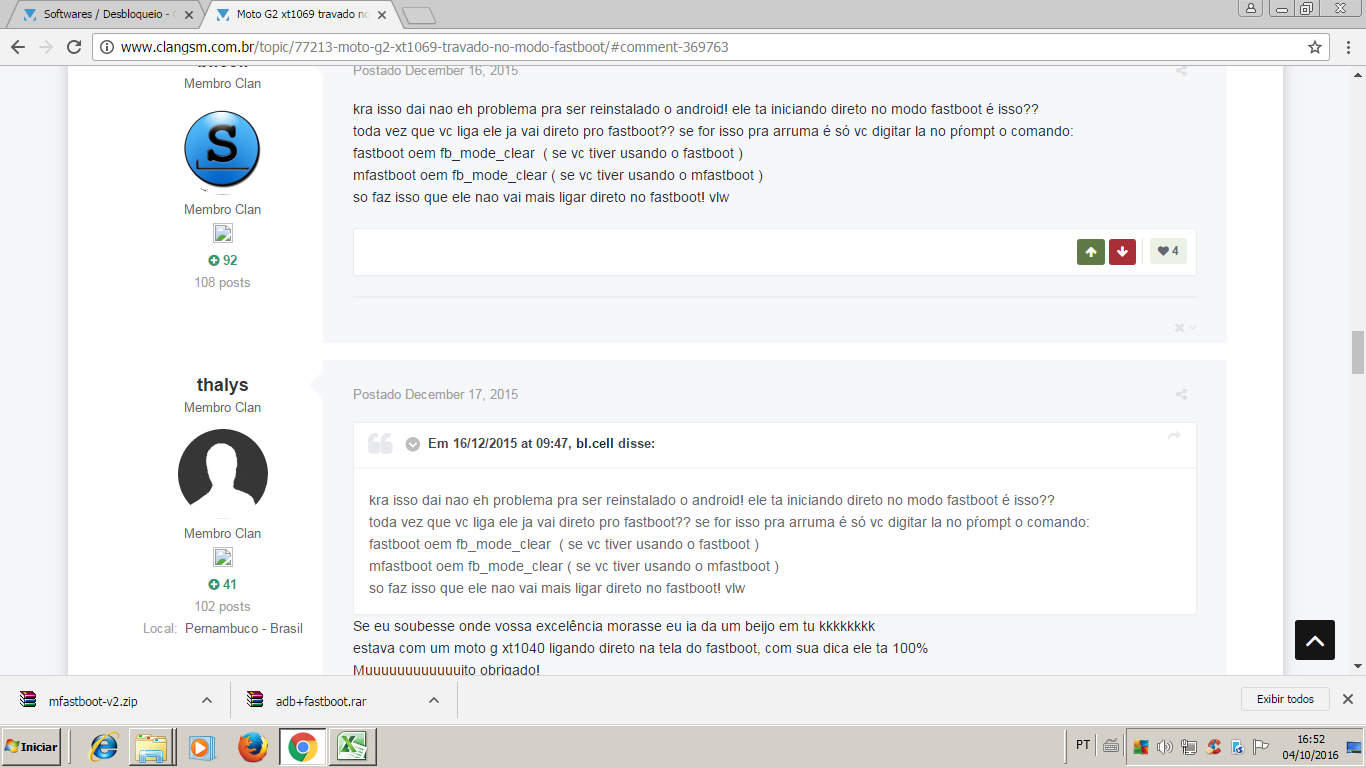Screen dimensions: 1366x768
Task: Click thalys's rank image below Membro Clan
Action: point(222,557)
